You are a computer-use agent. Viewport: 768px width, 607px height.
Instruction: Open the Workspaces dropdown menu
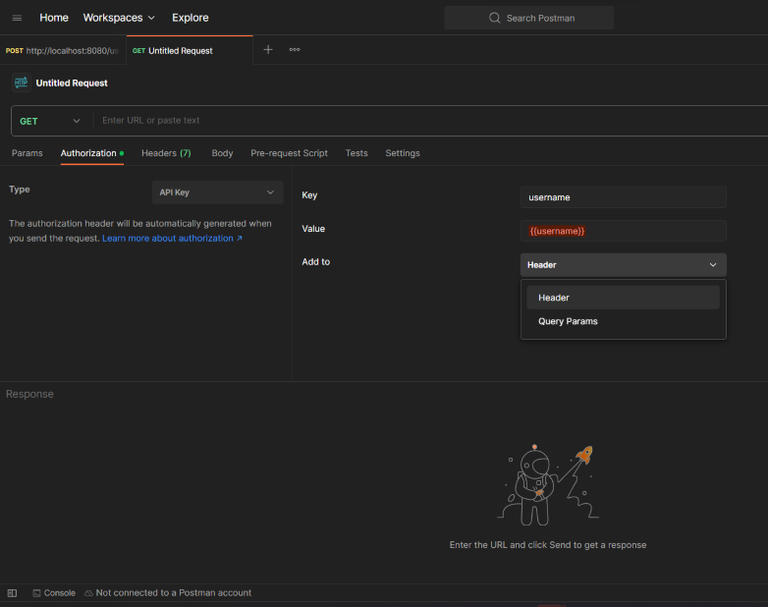(x=119, y=18)
